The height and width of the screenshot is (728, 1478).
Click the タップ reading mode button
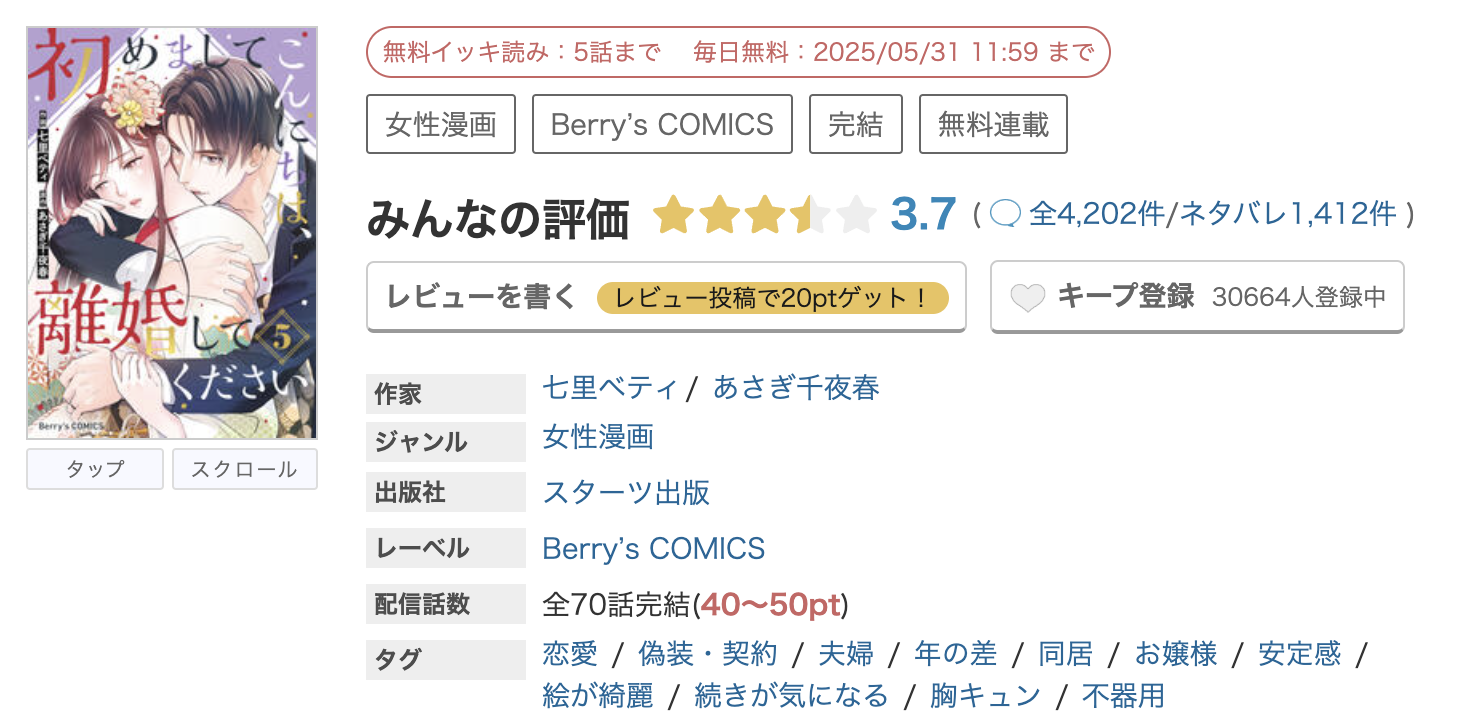pos(94,468)
